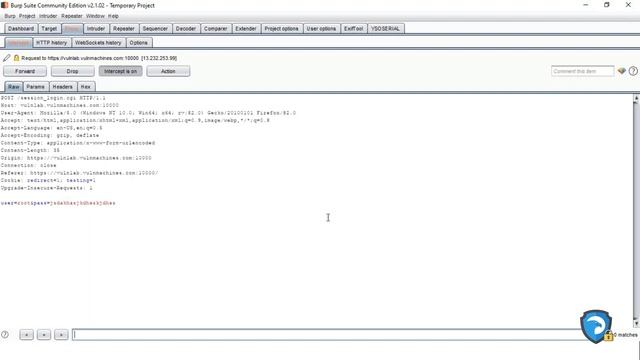
Task: Click the search-previous '<' button
Action: tap(27, 335)
